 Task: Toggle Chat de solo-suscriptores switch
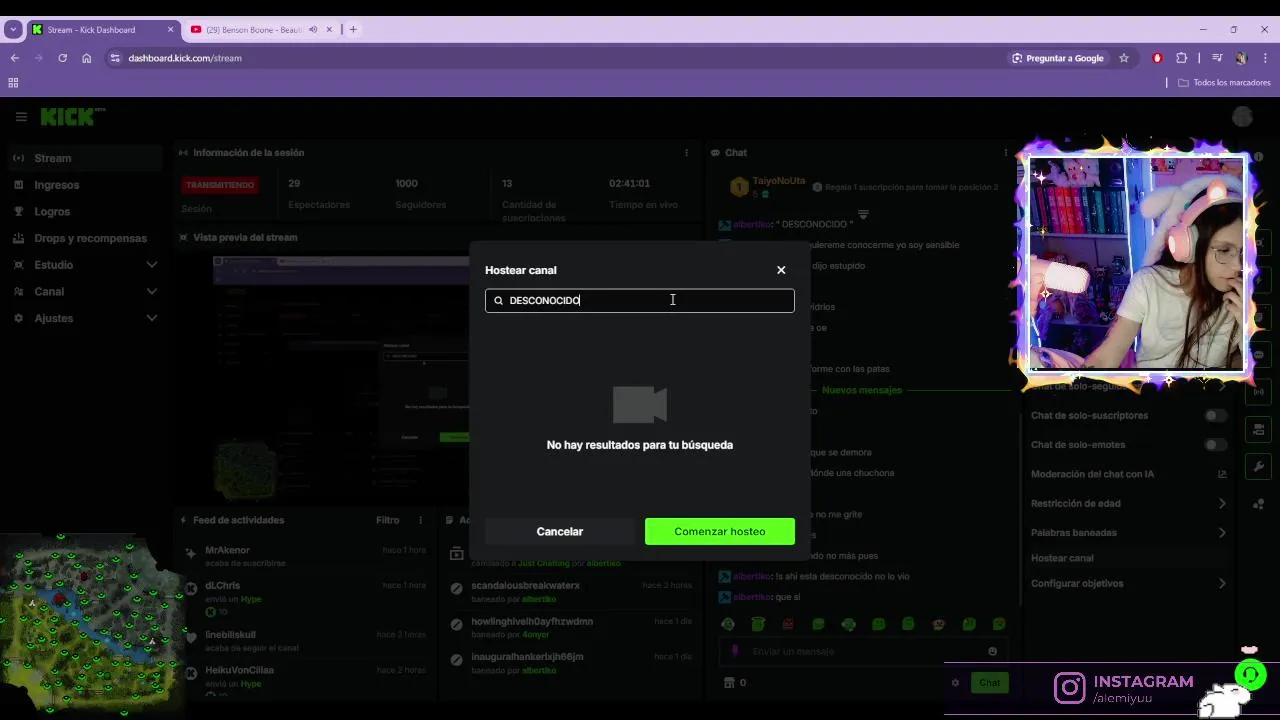pos(1215,415)
